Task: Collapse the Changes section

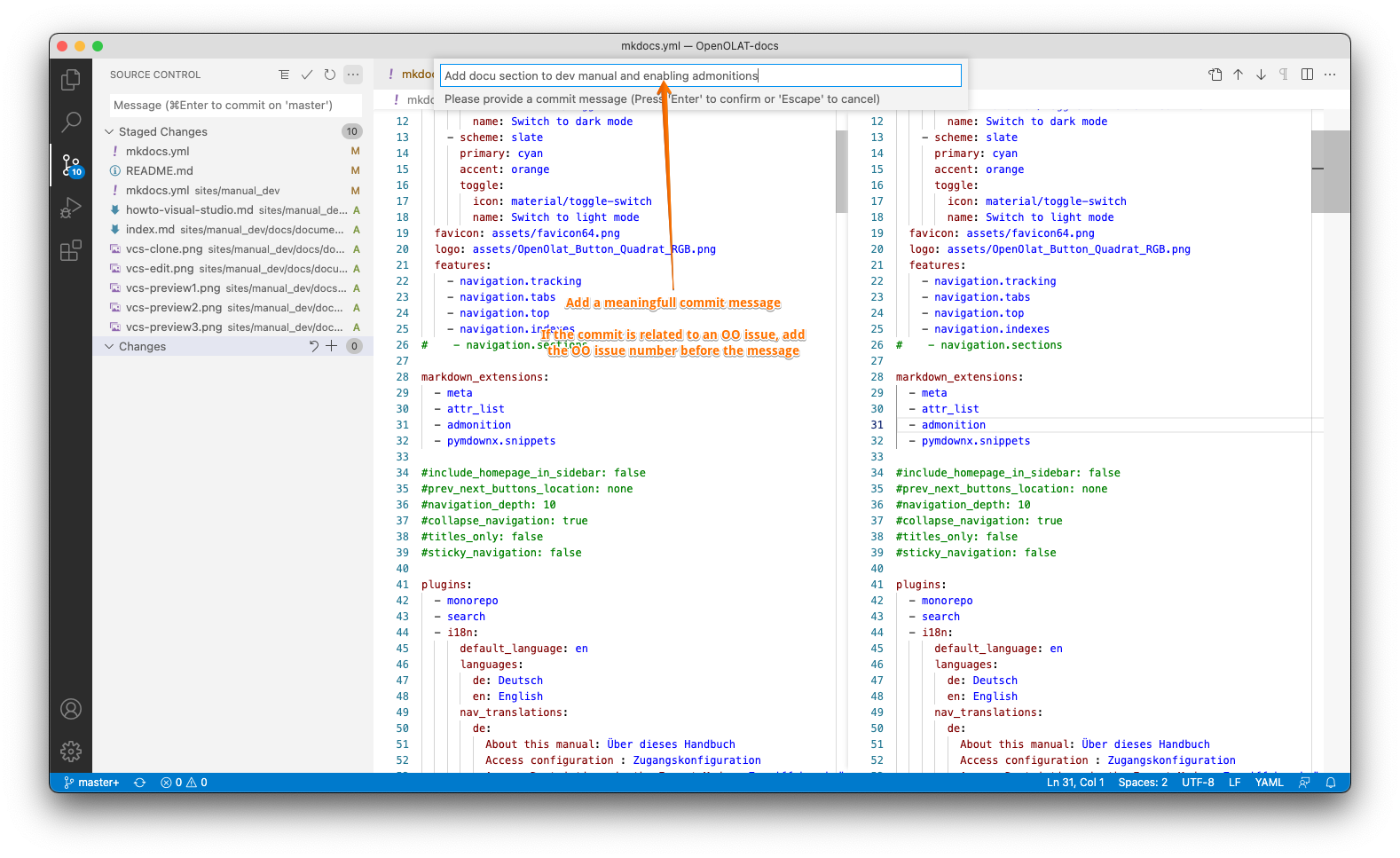Action: 109,346
